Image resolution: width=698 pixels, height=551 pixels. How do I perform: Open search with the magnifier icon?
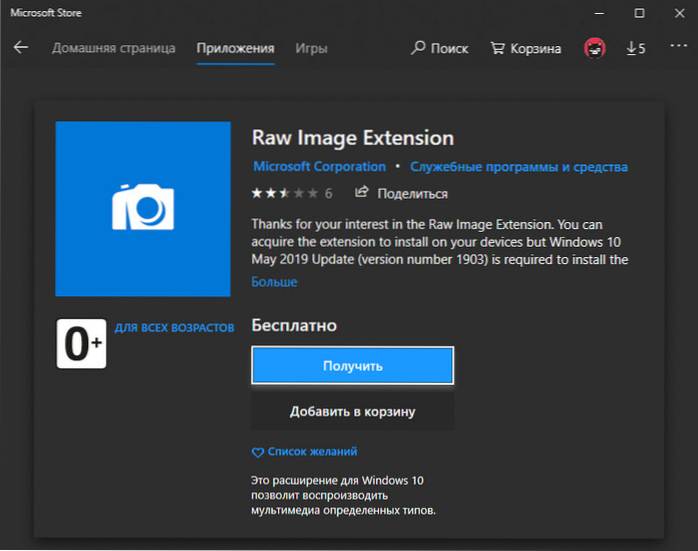[x=420, y=48]
